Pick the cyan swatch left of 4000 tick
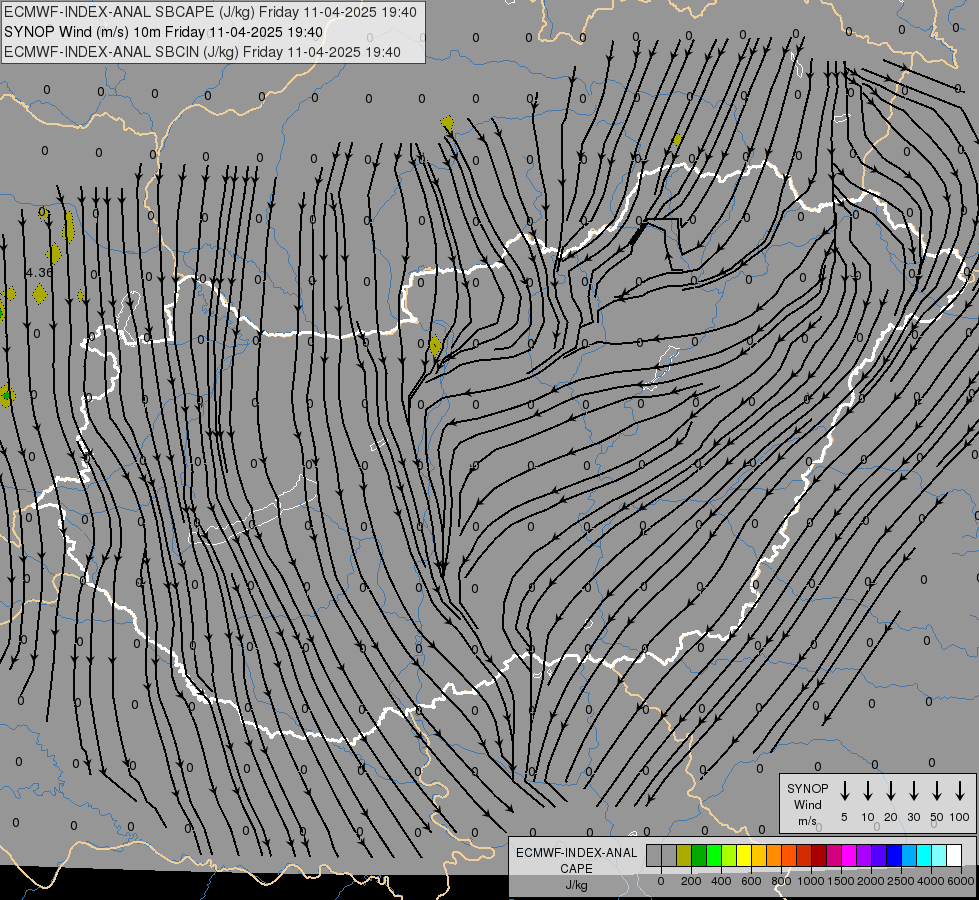The width and height of the screenshot is (979, 900). point(923,856)
